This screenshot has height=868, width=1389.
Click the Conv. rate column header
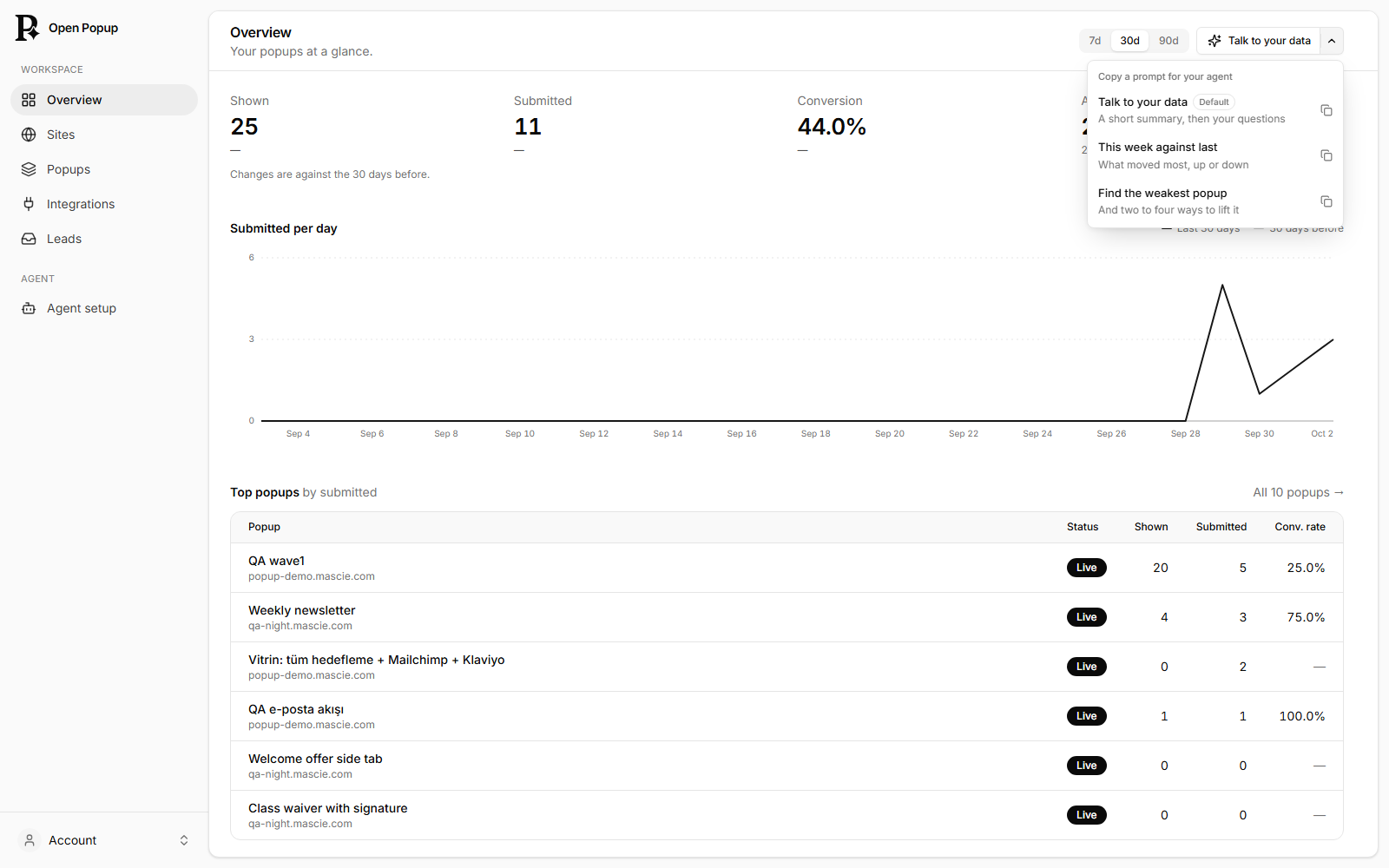pyautogui.click(x=1300, y=527)
